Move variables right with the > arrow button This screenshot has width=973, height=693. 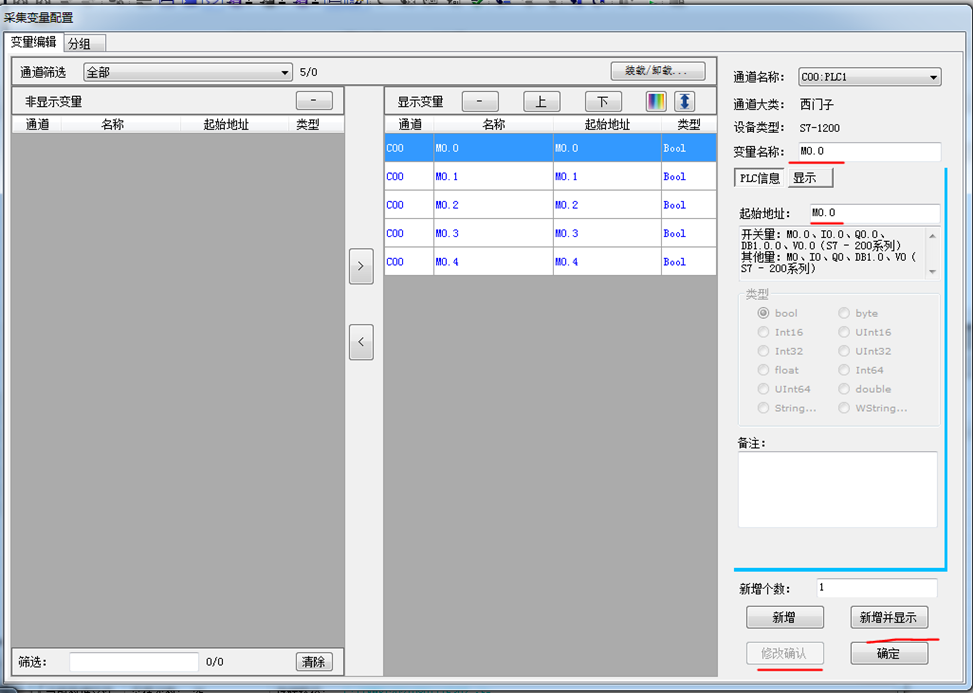point(361,266)
